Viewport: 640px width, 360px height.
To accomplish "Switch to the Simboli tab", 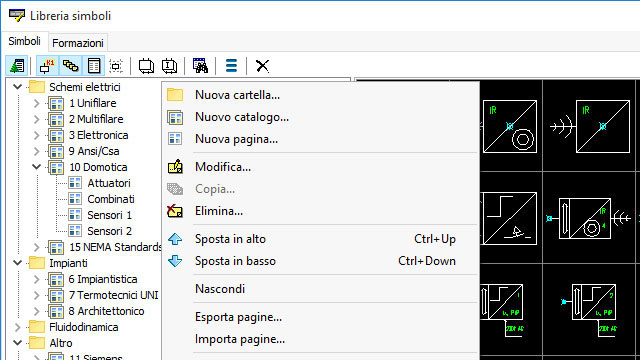I will 24,41.
